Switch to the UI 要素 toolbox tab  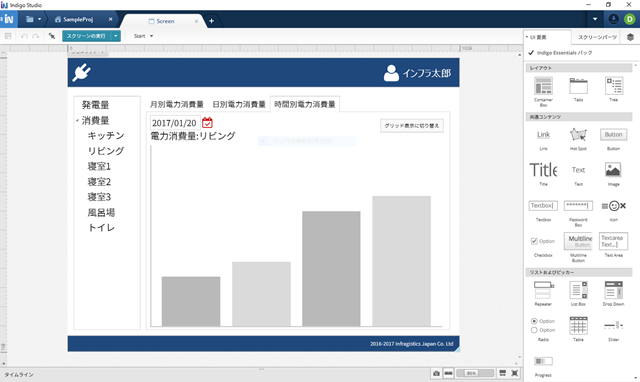(548, 37)
